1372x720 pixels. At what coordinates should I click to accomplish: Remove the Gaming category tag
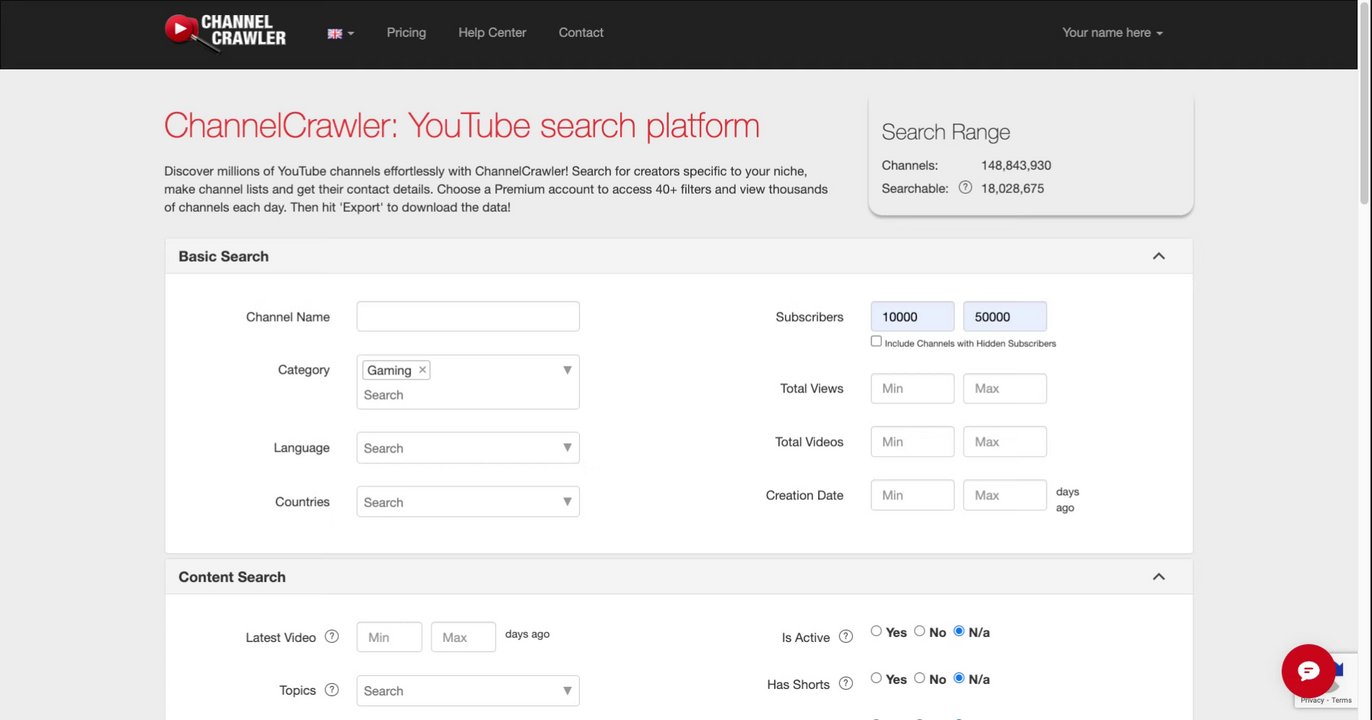click(423, 370)
